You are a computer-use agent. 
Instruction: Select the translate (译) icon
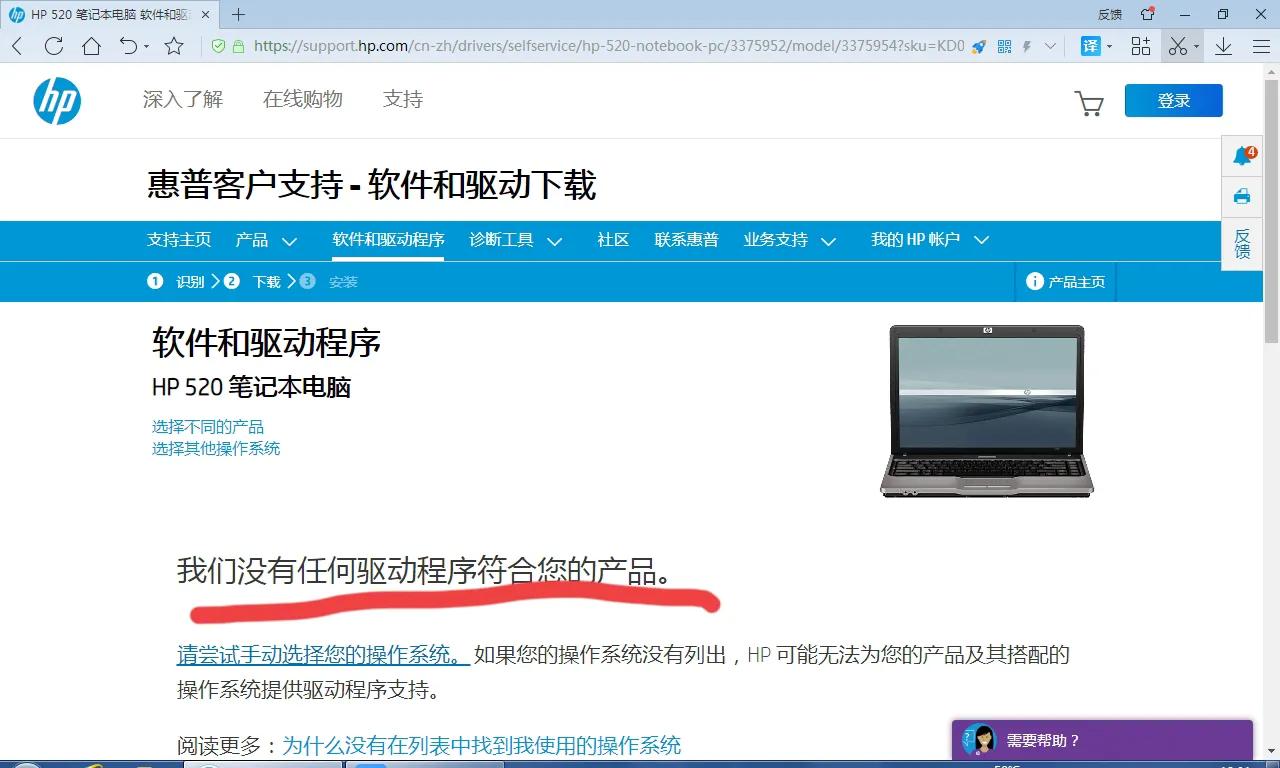click(x=1090, y=46)
